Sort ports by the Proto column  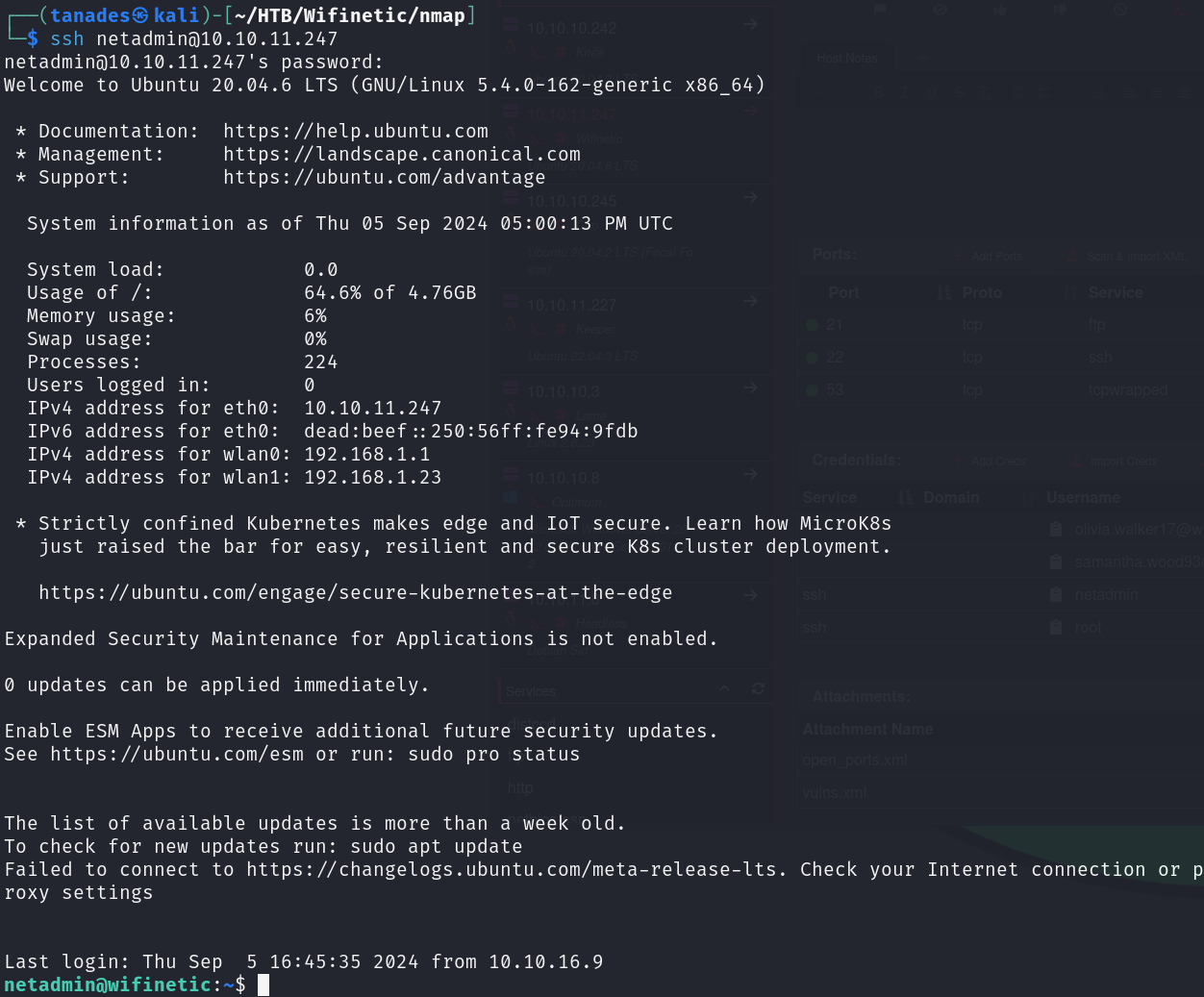(982, 293)
